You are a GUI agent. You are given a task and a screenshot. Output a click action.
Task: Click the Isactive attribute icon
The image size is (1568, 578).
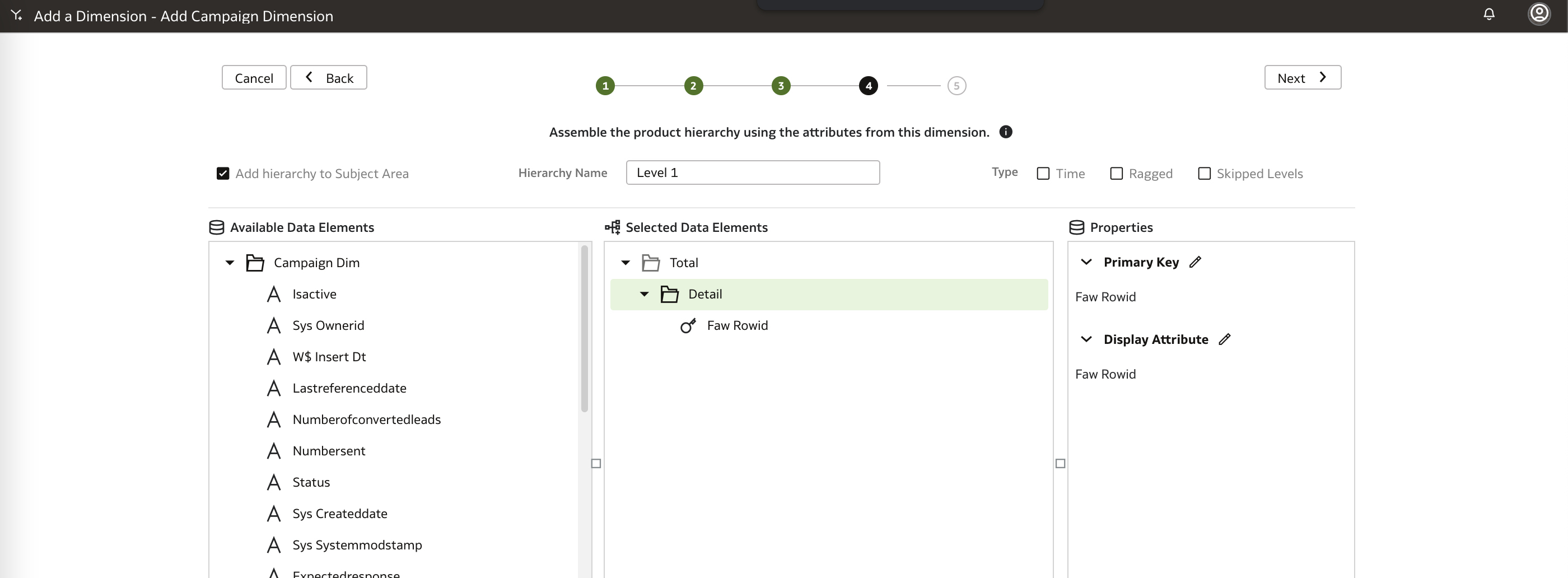coord(274,295)
